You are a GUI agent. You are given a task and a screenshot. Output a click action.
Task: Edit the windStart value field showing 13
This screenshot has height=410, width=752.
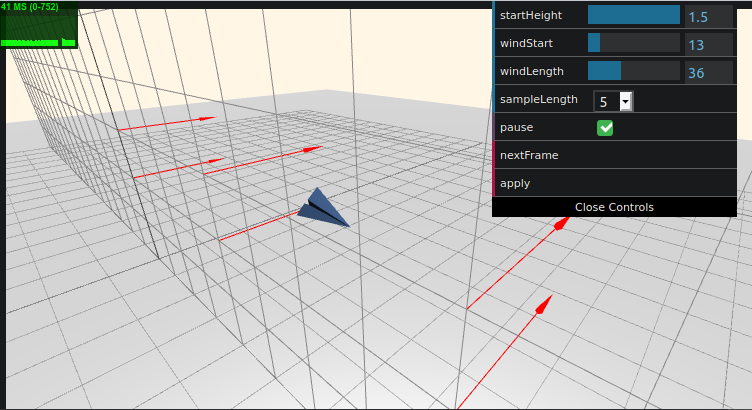708,45
